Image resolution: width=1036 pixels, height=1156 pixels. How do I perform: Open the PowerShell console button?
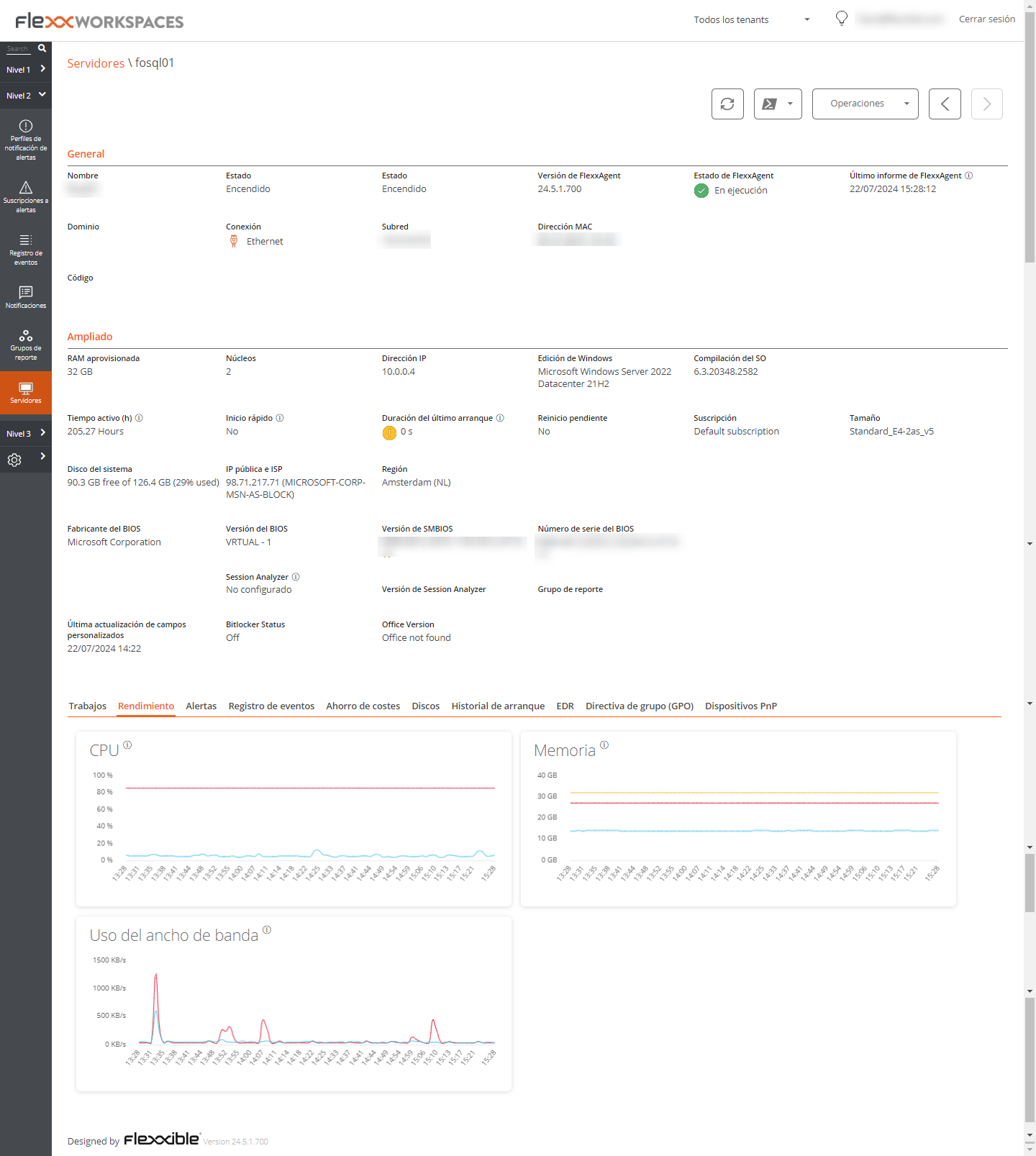[769, 104]
